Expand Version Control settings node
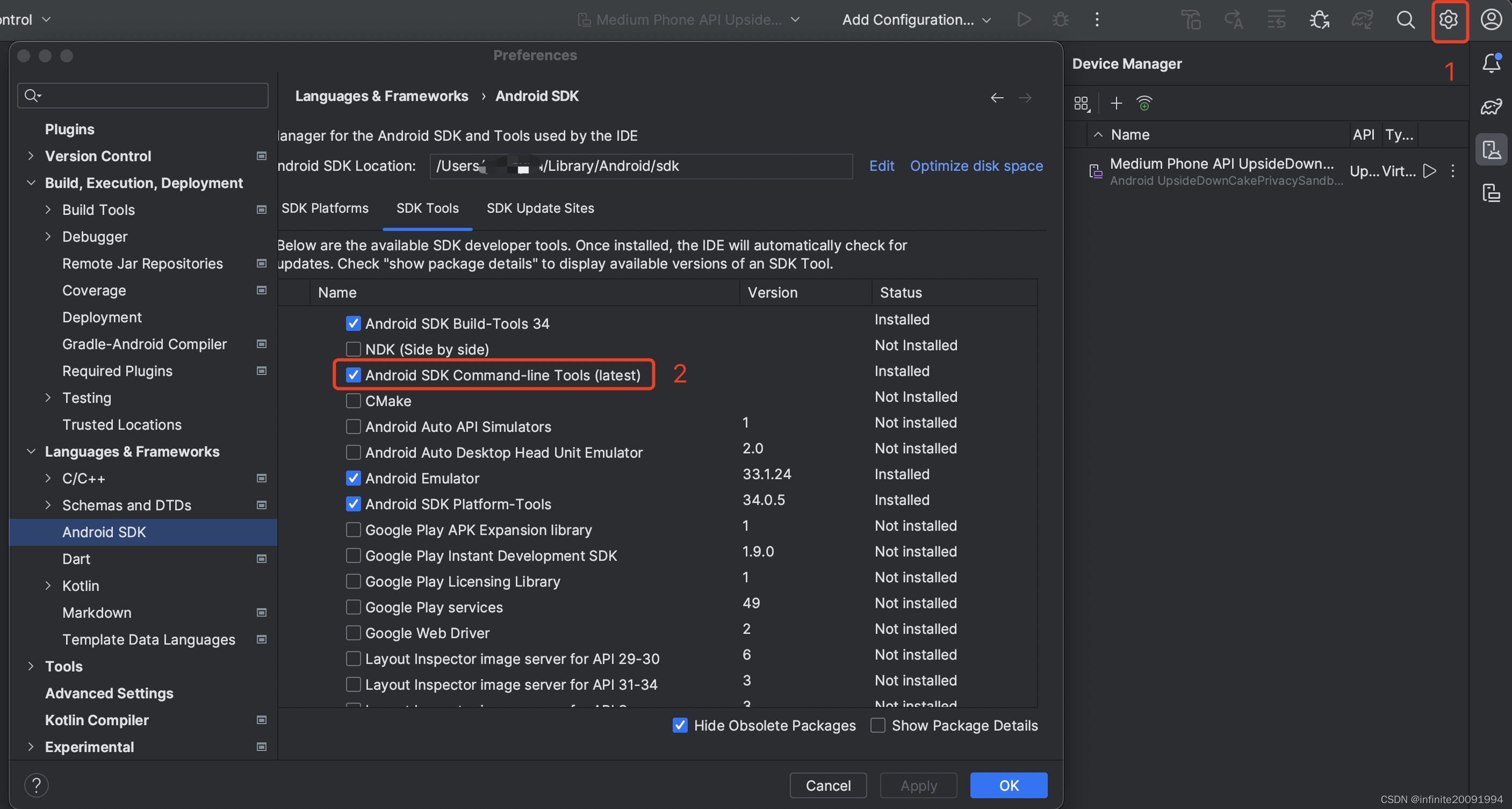This screenshot has width=1512, height=809. tap(31, 155)
